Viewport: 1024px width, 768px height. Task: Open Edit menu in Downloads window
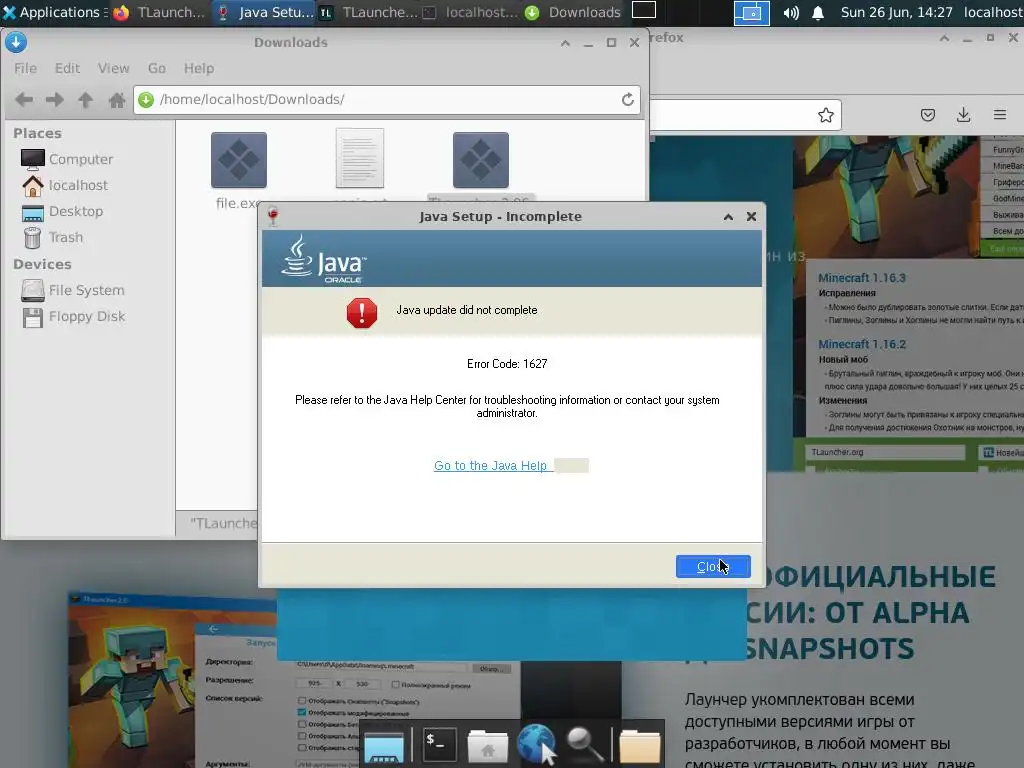(x=67, y=68)
